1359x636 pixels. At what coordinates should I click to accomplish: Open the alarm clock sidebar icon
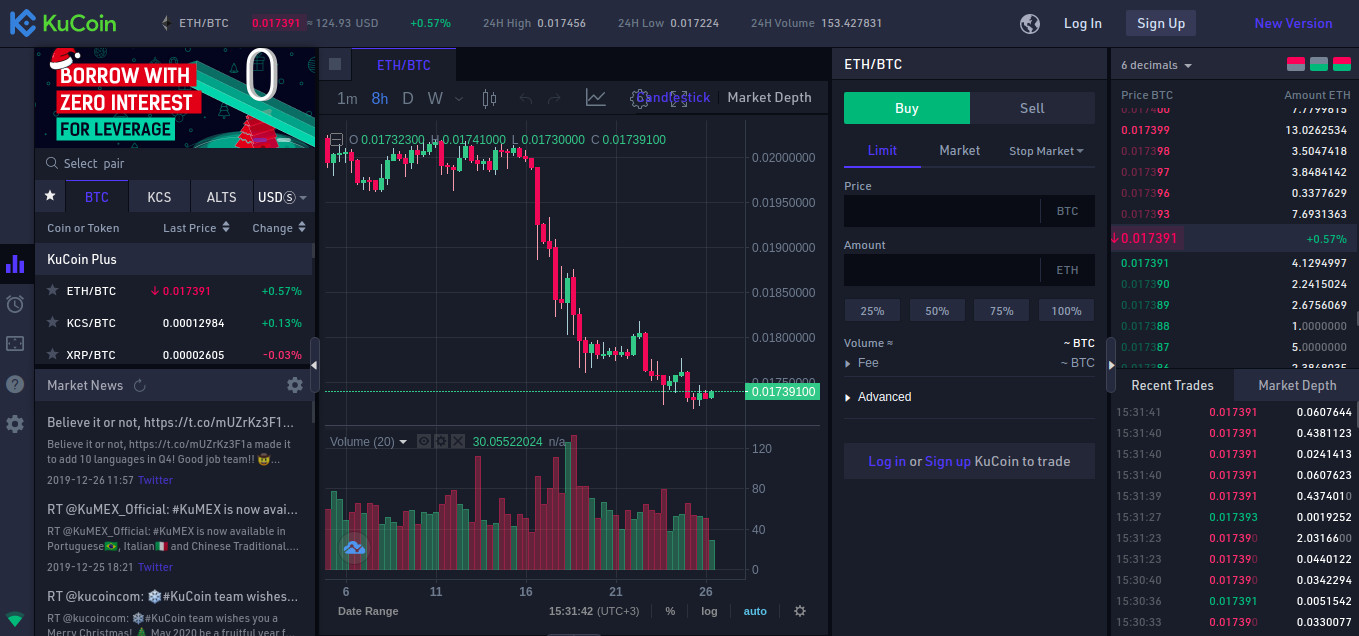click(x=15, y=304)
